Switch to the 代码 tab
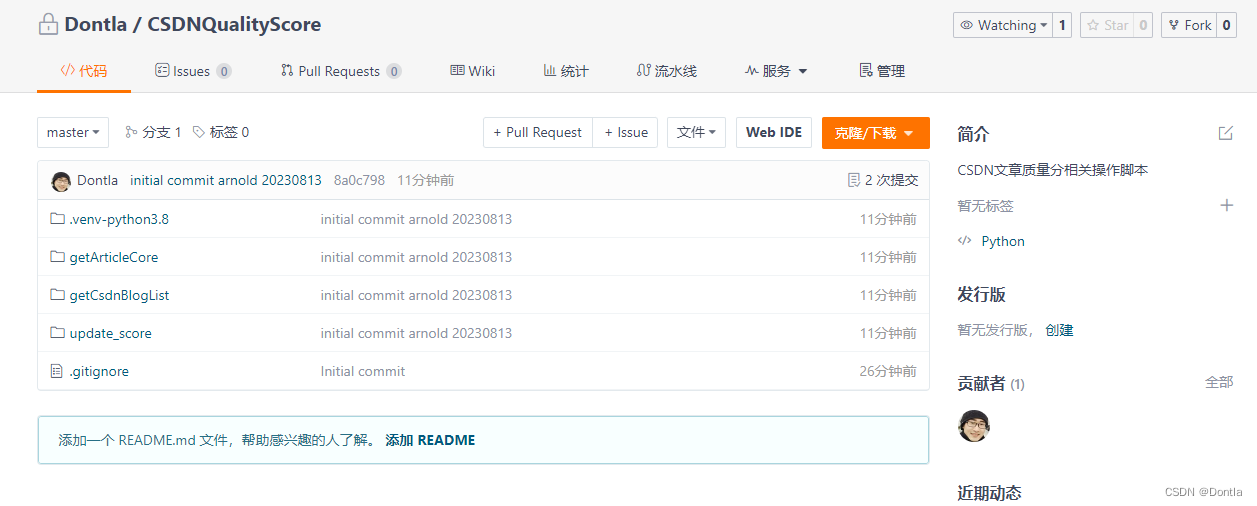Image resolution: width=1257 pixels, height=506 pixels. click(x=84, y=71)
